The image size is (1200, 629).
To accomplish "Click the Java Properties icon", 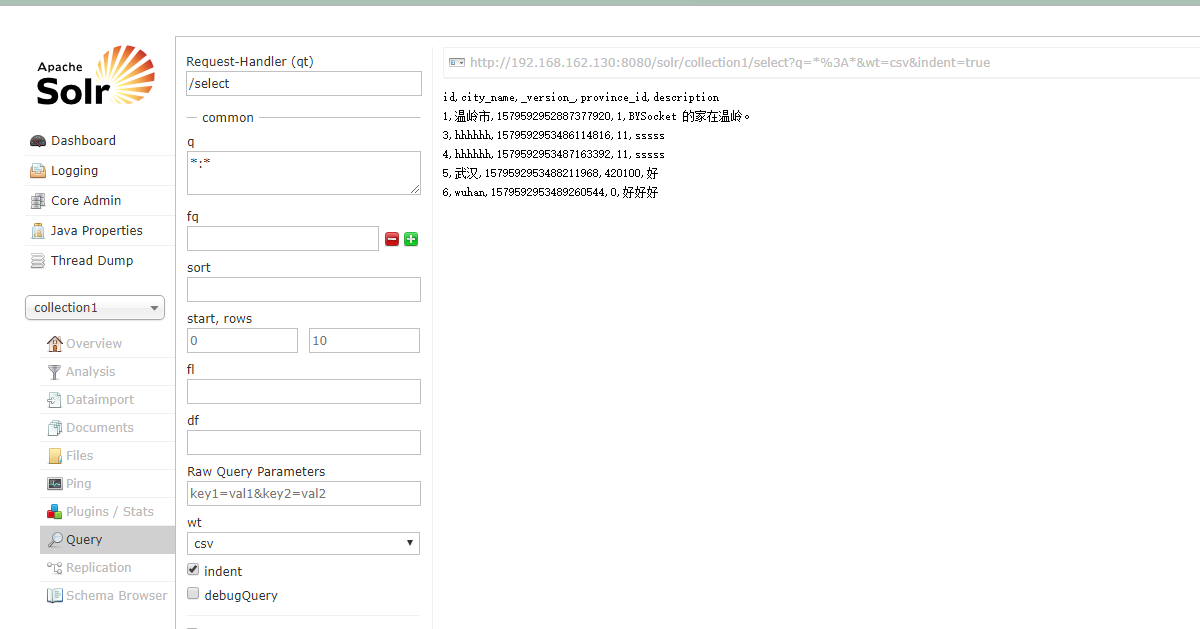I will [x=38, y=231].
